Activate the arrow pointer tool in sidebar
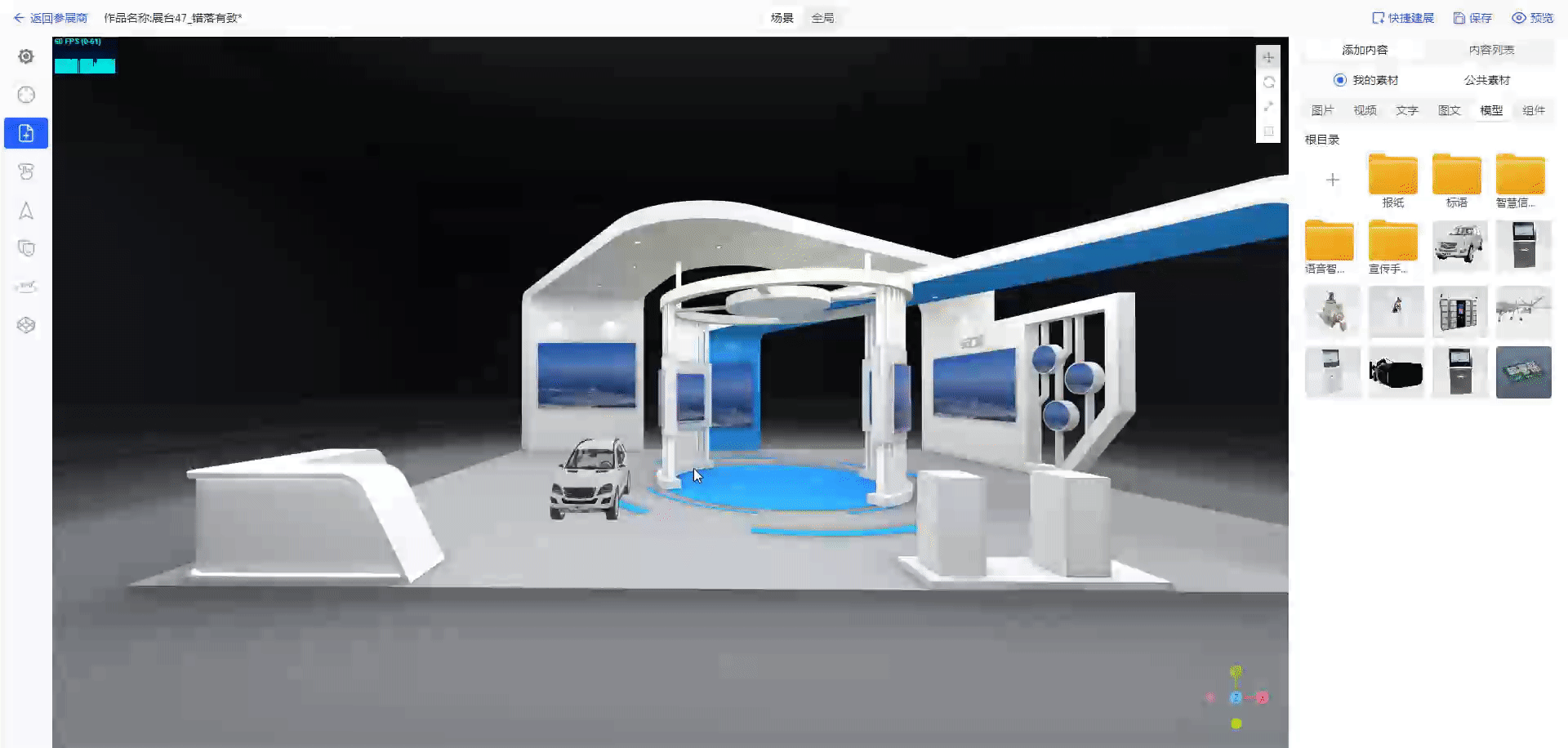Image resolution: width=1568 pixels, height=748 pixels. click(x=26, y=211)
